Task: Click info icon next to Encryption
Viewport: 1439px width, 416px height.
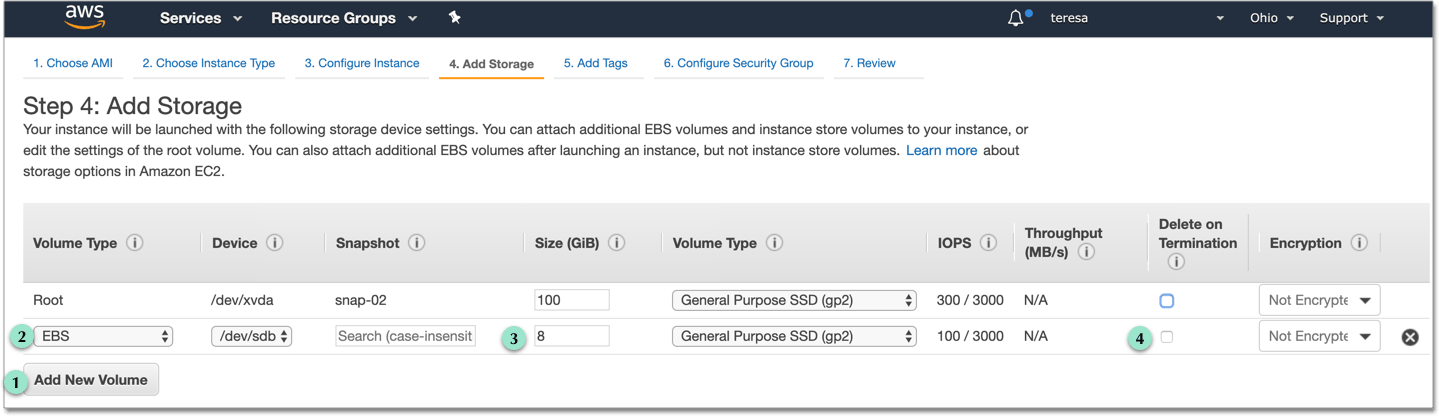Action: 1359,243
